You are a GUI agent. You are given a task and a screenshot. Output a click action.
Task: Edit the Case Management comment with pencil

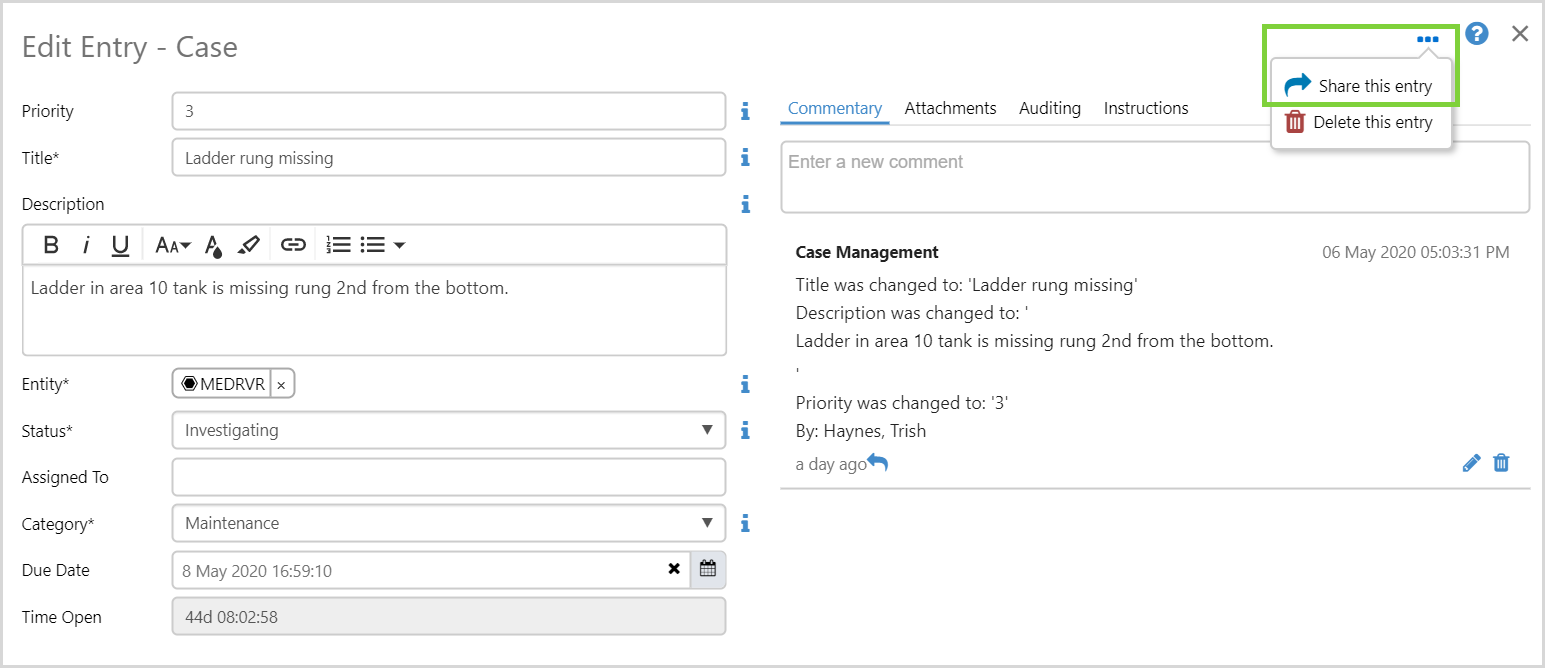point(1471,463)
